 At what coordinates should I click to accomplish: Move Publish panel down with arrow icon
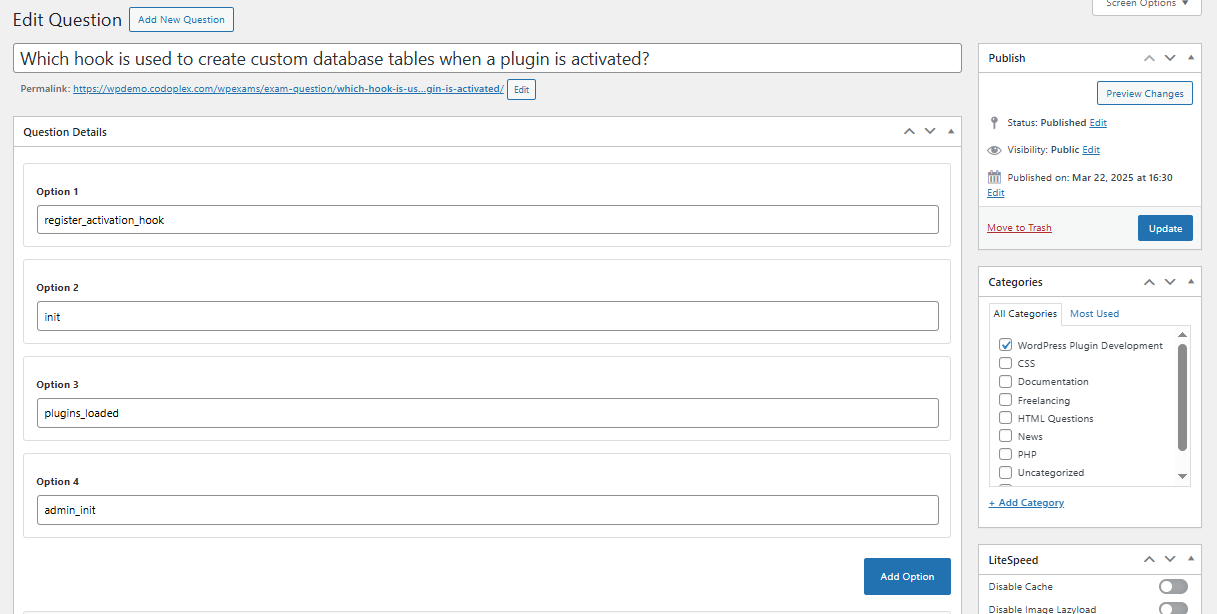(1170, 58)
